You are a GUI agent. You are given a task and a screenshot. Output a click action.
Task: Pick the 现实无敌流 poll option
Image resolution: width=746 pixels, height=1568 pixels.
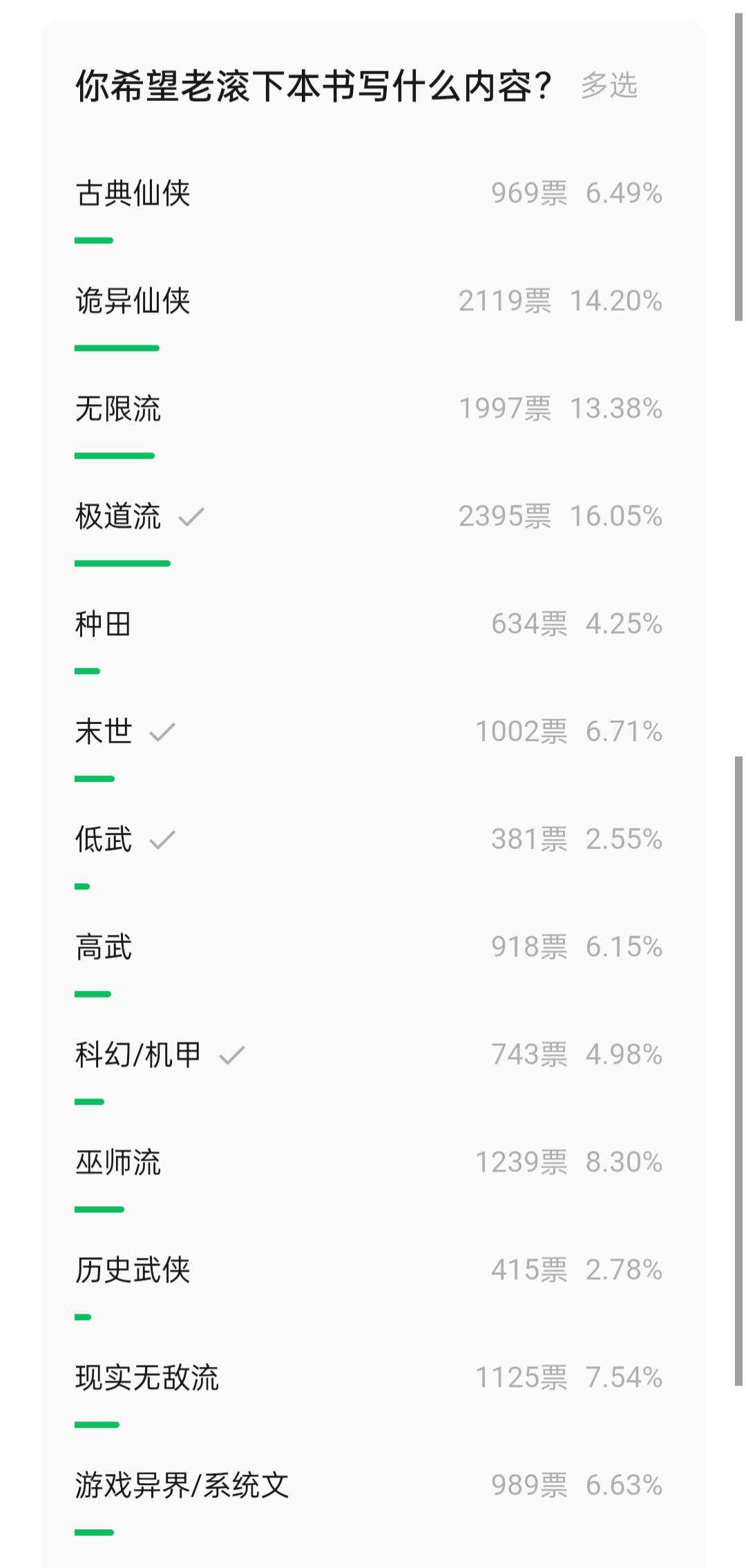tap(147, 1379)
